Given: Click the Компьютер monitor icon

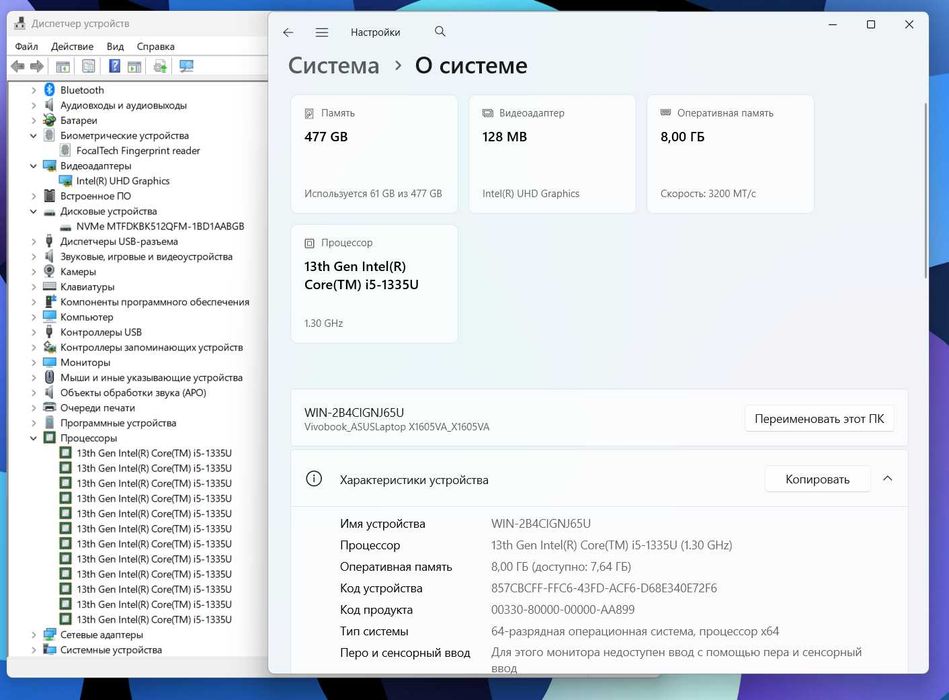Looking at the screenshot, I should [x=50, y=316].
